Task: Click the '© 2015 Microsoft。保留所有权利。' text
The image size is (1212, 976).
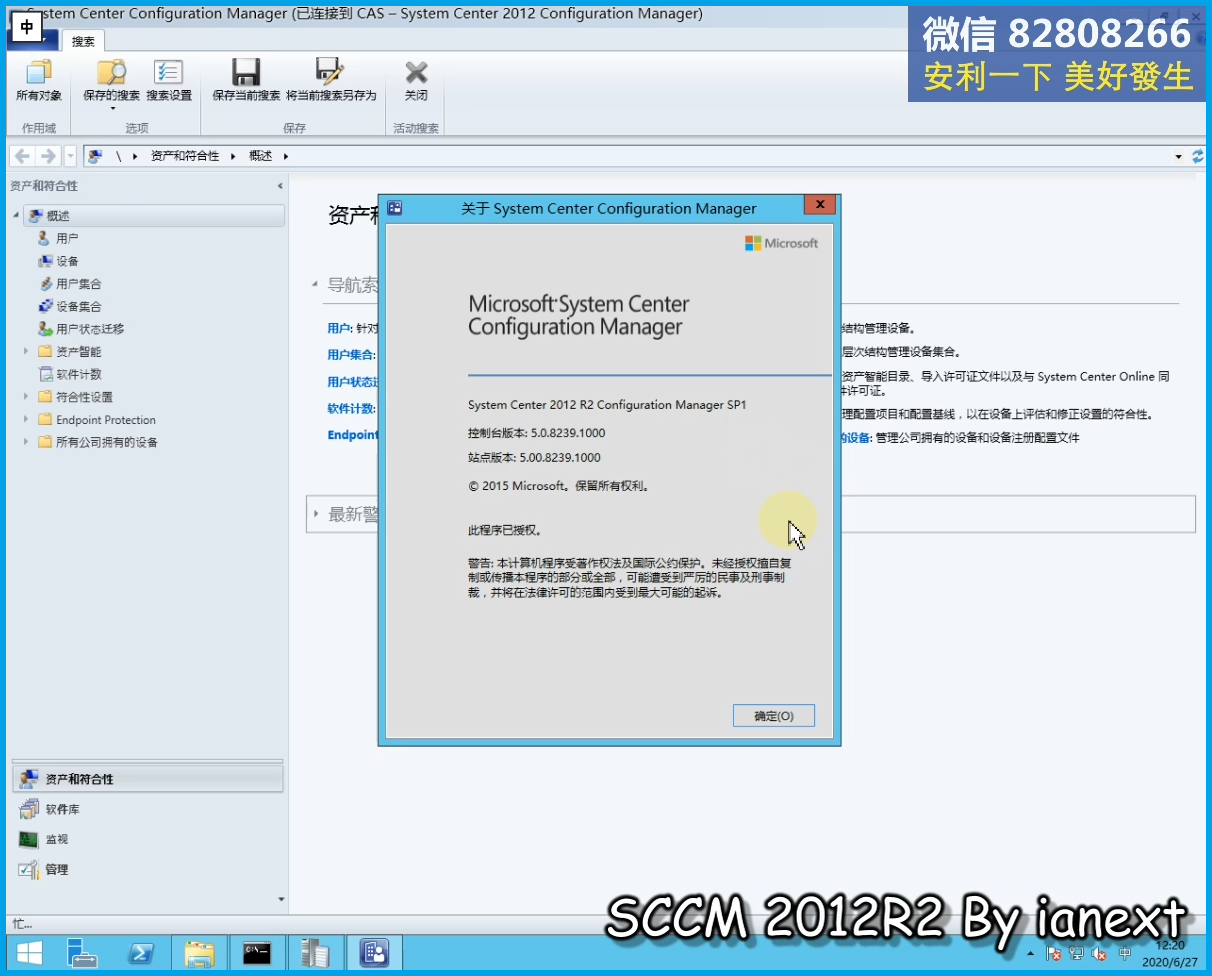Action: (560, 486)
